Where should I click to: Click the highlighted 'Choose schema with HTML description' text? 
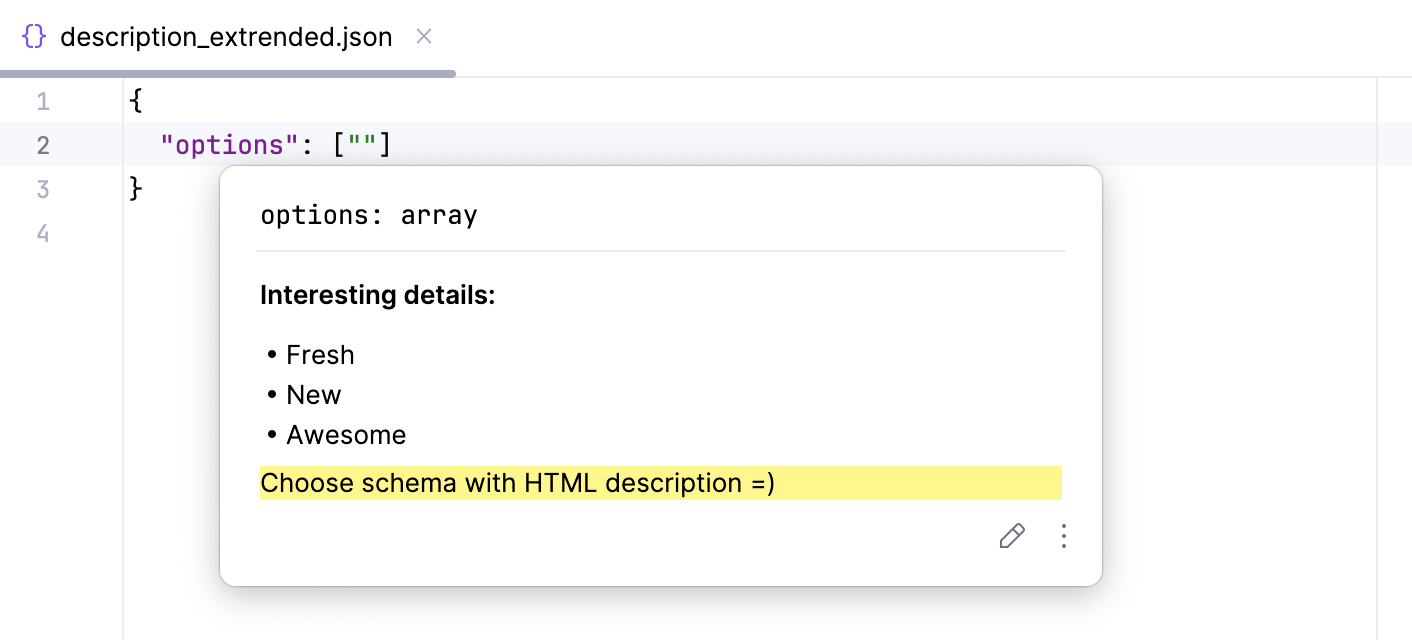click(x=517, y=483)
